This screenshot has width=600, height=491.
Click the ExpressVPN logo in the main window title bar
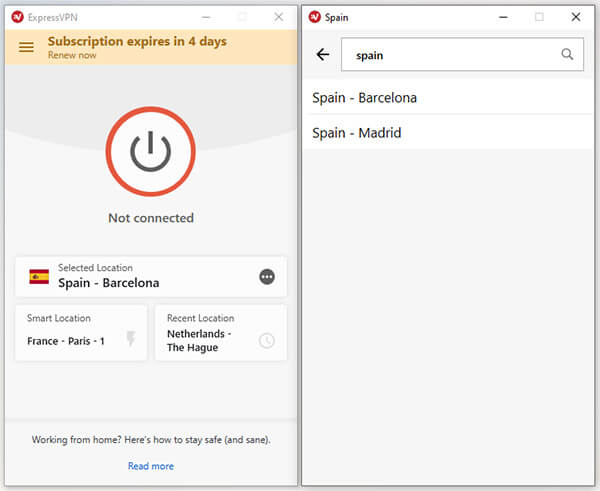[18, 17]
